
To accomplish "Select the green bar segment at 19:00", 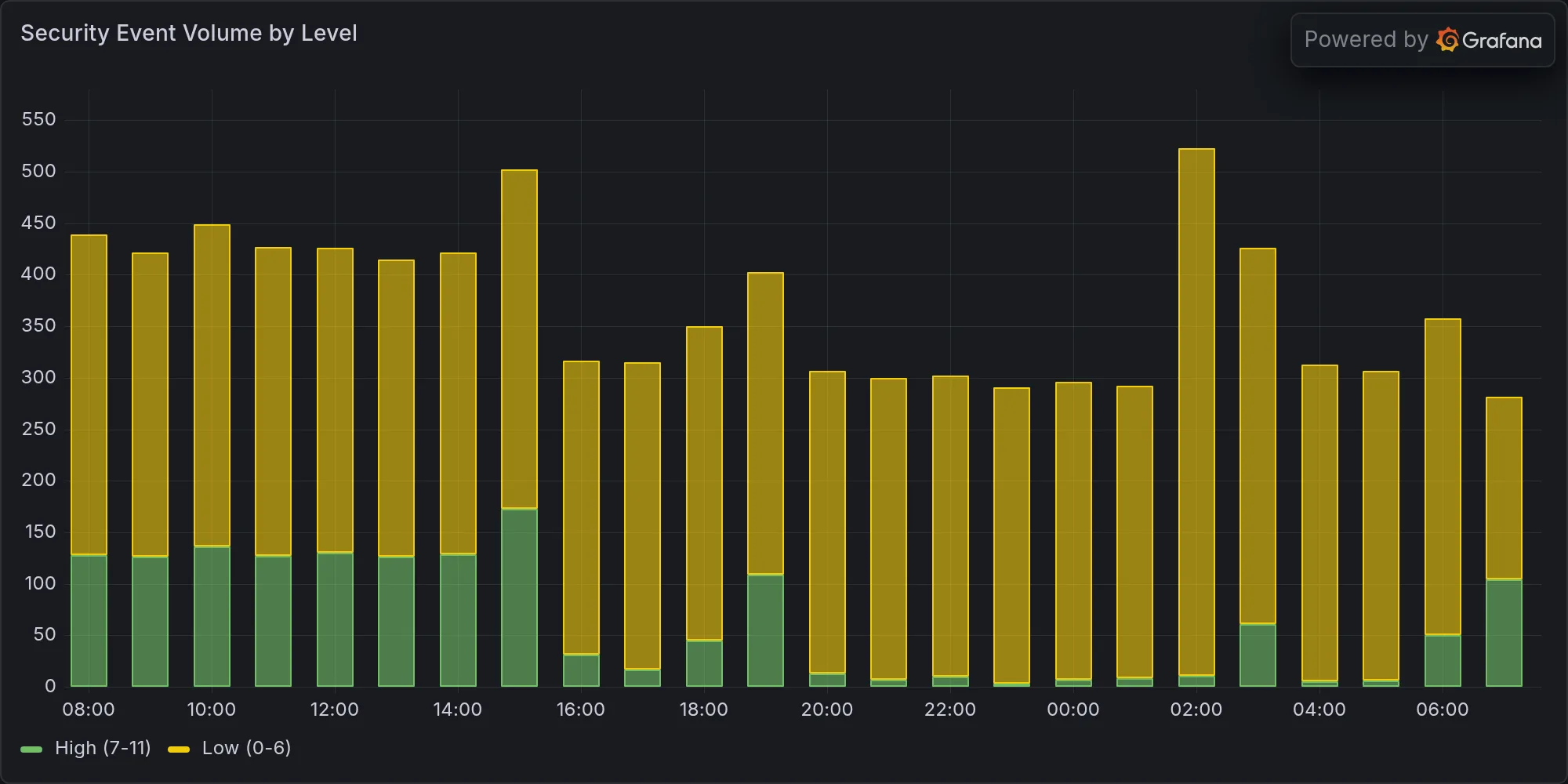I will point(765,630).
